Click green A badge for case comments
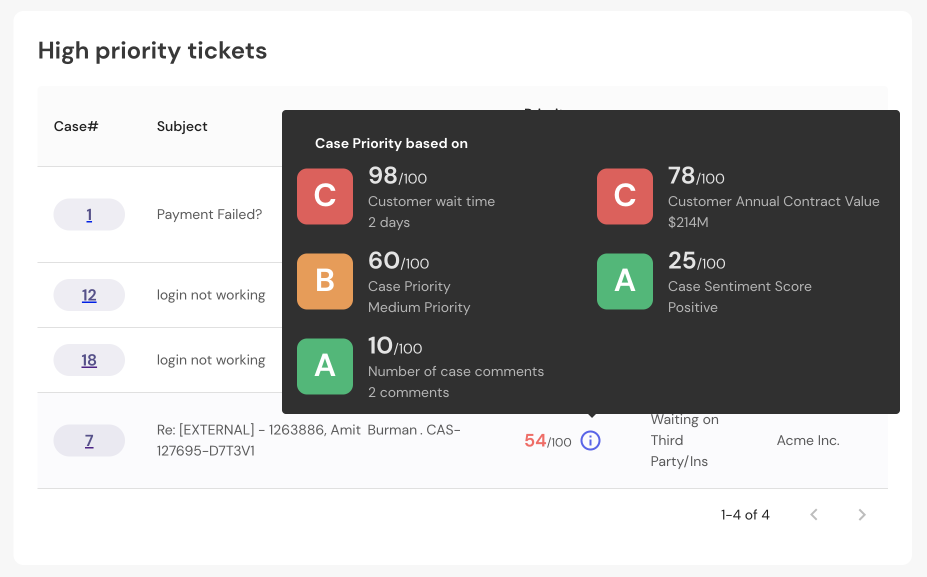The image size is (927, 577). point(325,366)
